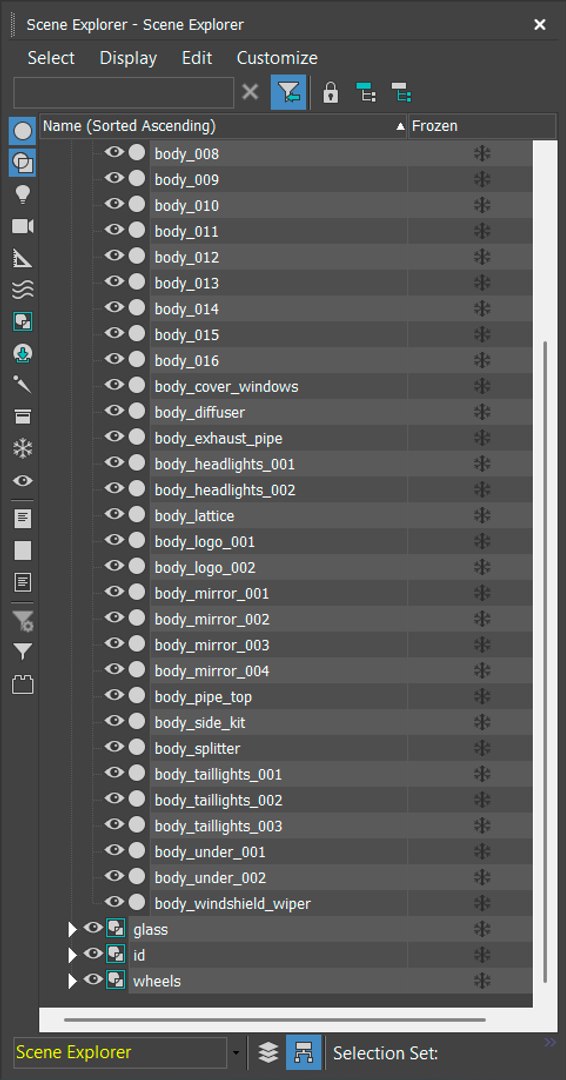Click the second hierarchy tree toolbar icon
Viewport: 566px width, 1080px height.
tap(401, 92)
